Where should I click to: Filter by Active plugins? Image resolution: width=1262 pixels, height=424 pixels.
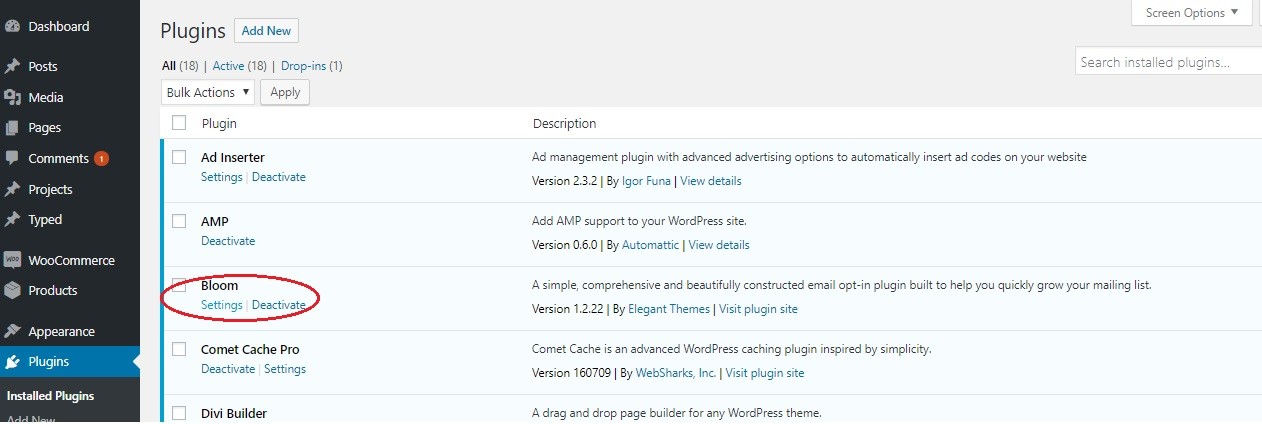point(228,66)
